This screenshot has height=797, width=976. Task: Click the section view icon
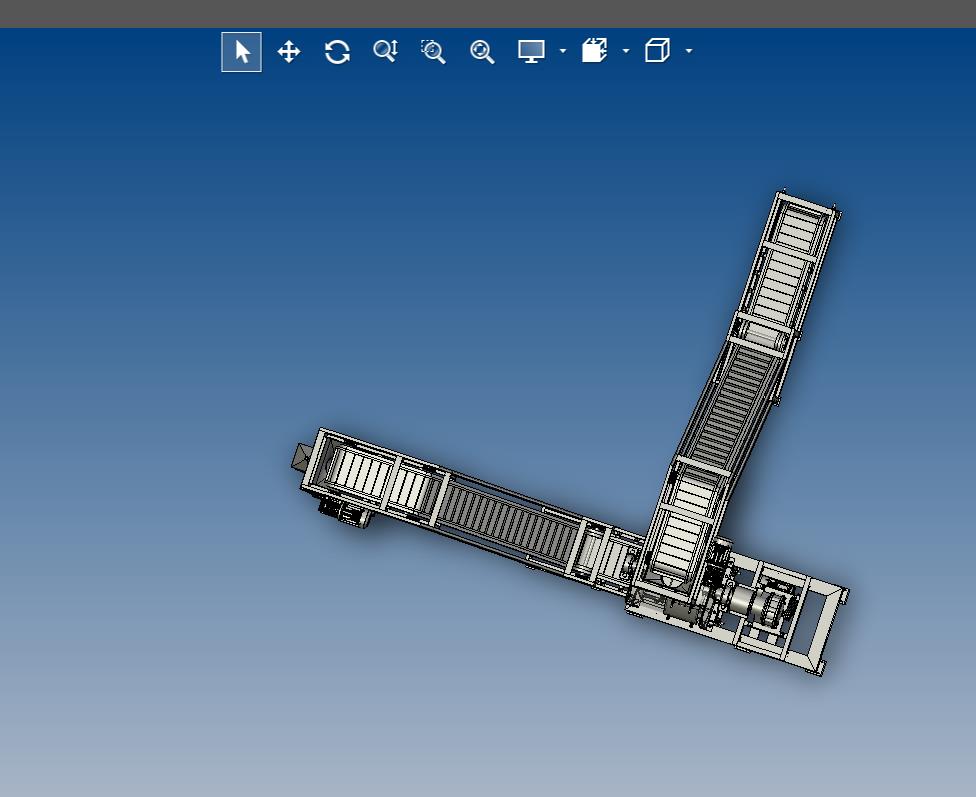point(594,50)
